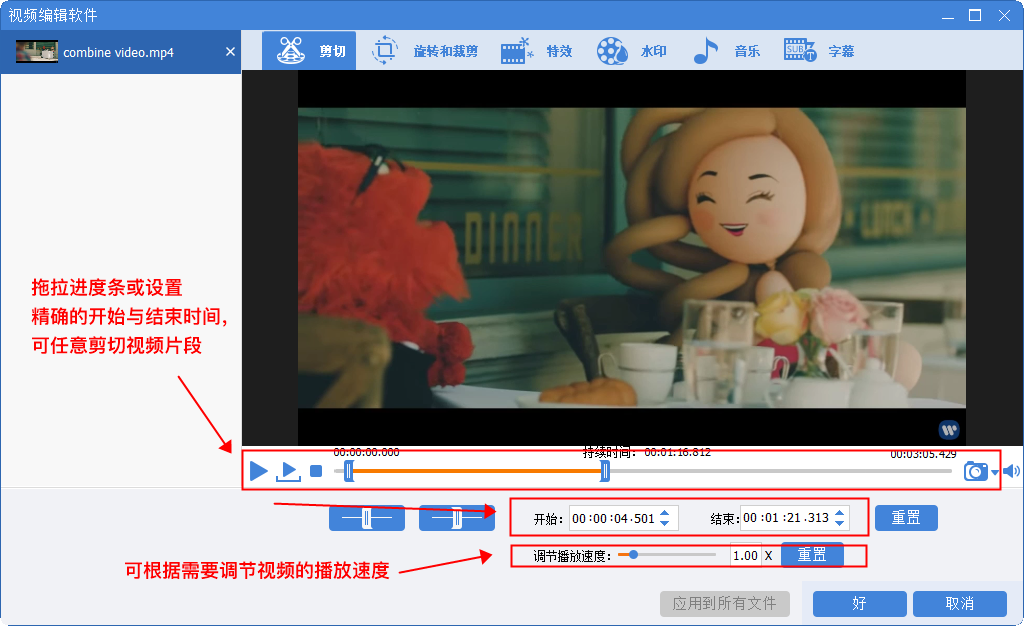Click the end trim handle on timeline
This screenshot has width=1024, height=626.
[605, 471]
